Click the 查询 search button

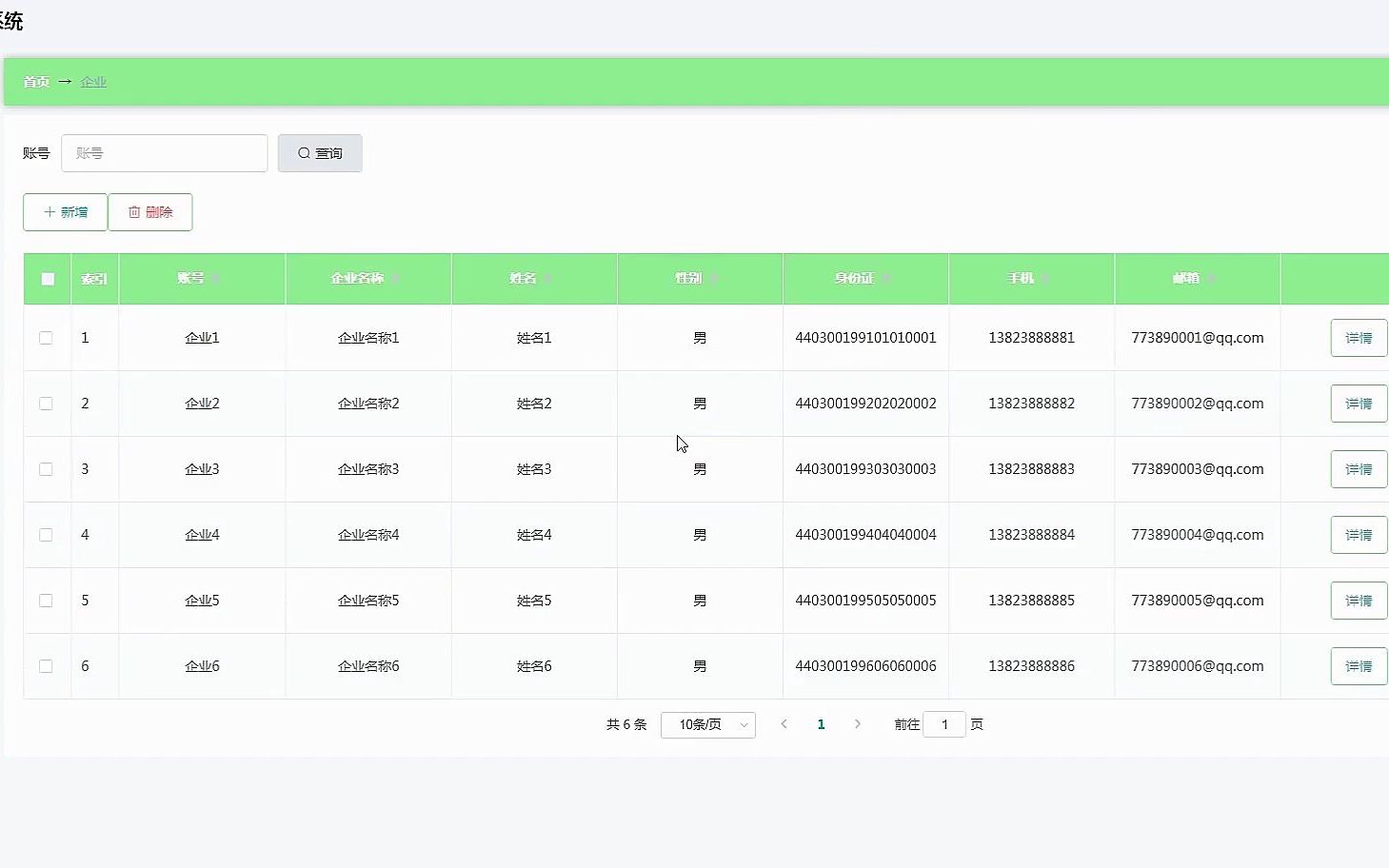[320, 153]
